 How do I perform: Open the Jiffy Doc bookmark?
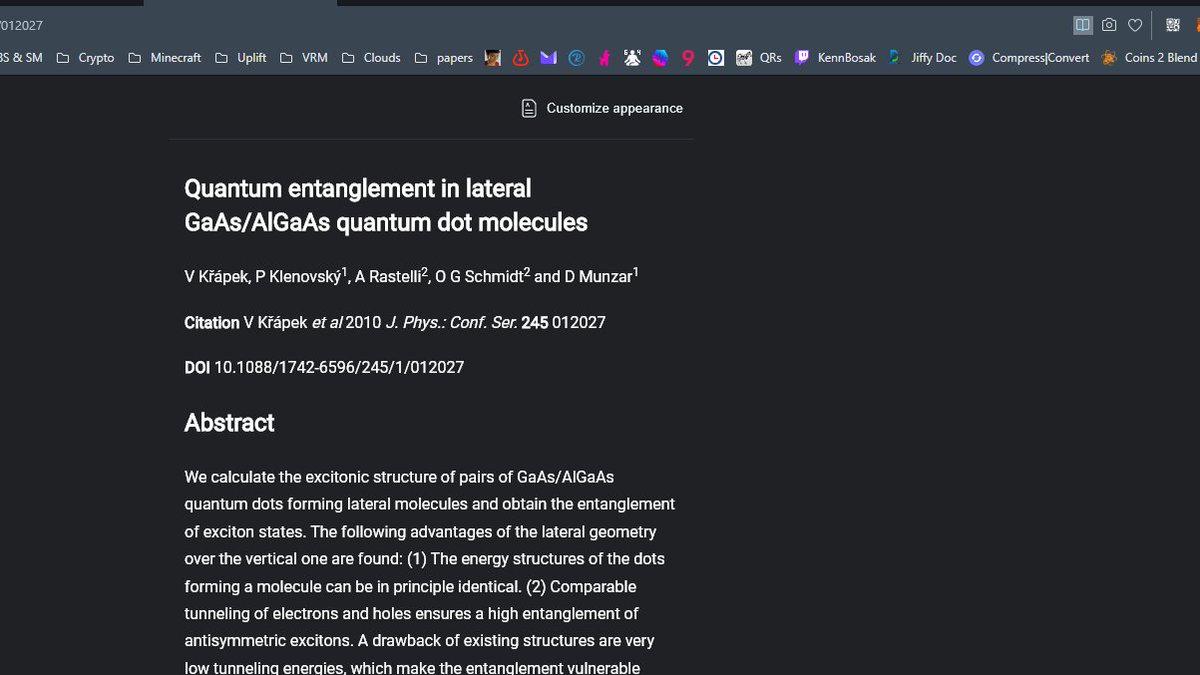[x=927, y=57]
